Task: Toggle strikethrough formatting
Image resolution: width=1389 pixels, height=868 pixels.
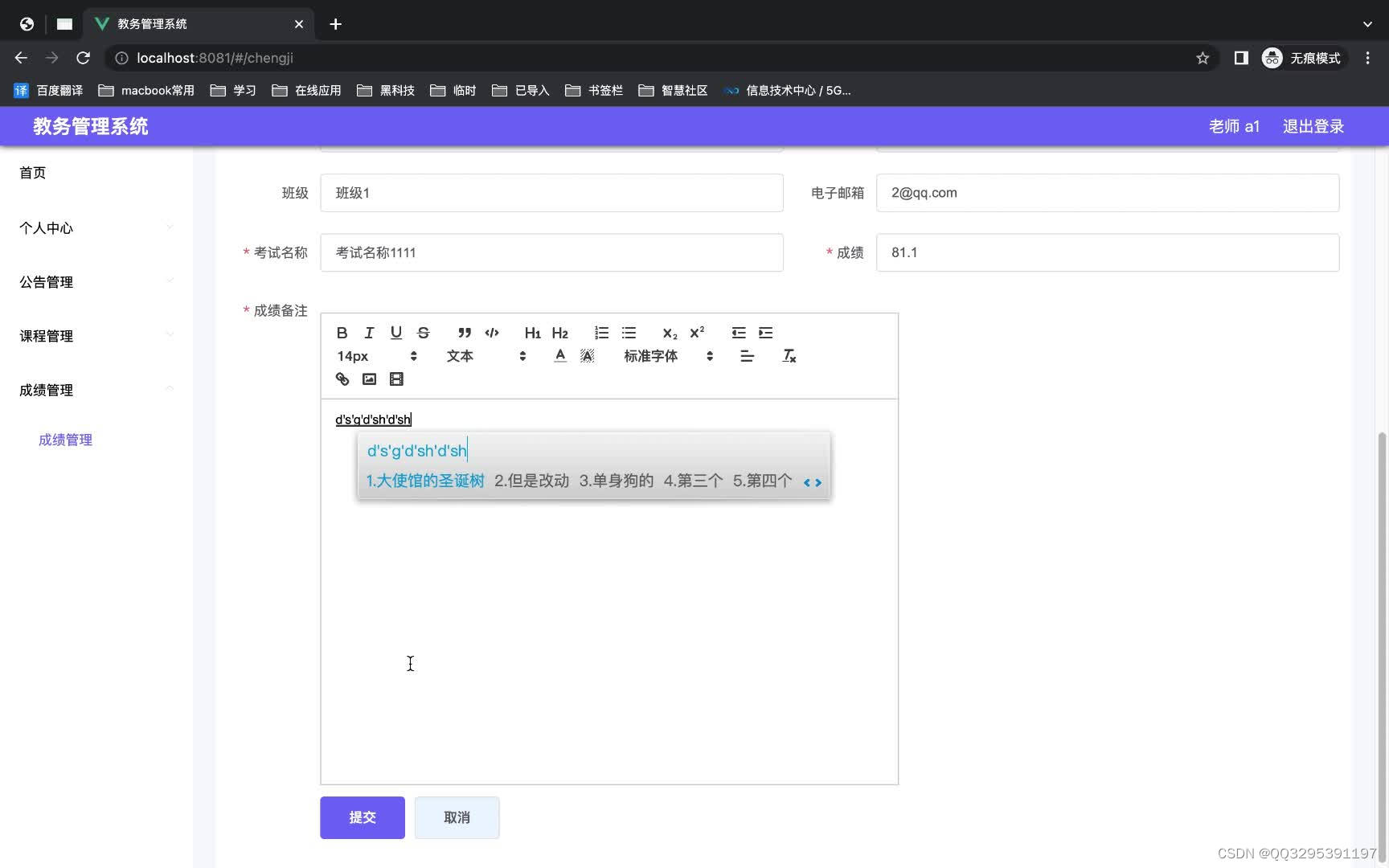Action: pos(424,333)
